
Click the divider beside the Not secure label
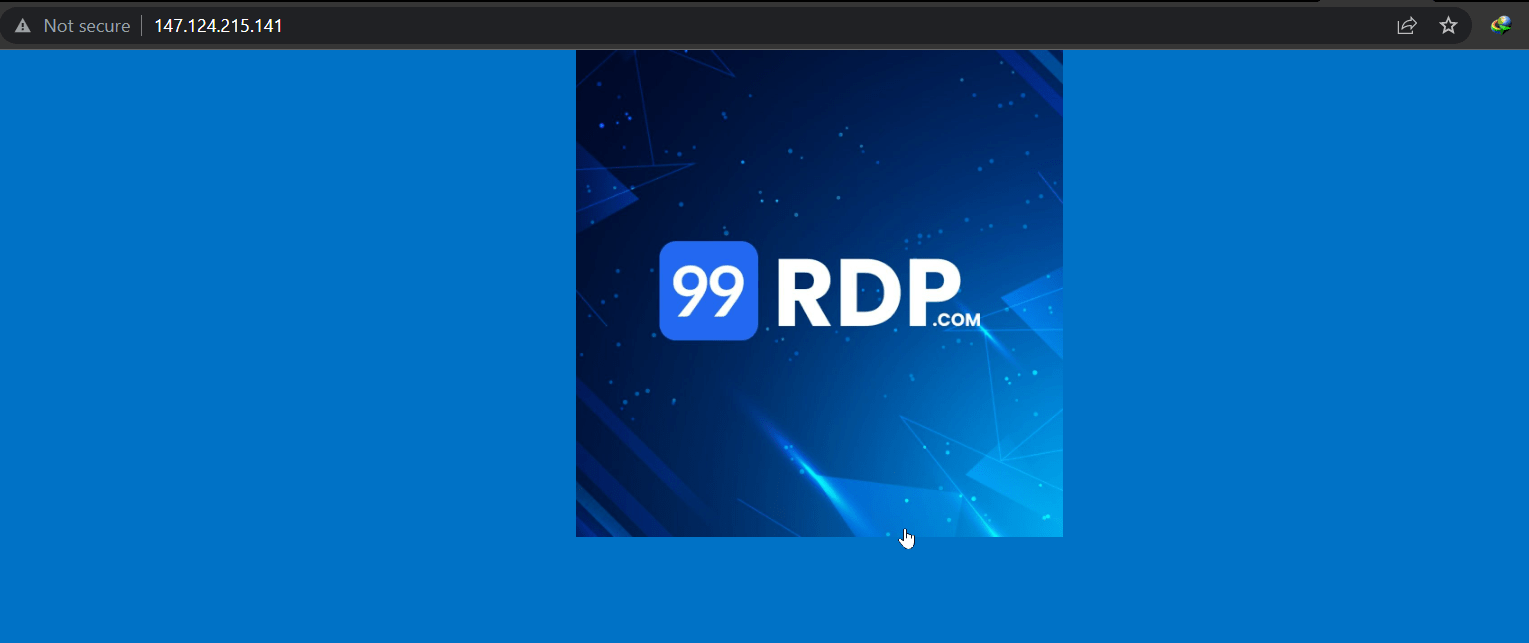tap(142, 26)
